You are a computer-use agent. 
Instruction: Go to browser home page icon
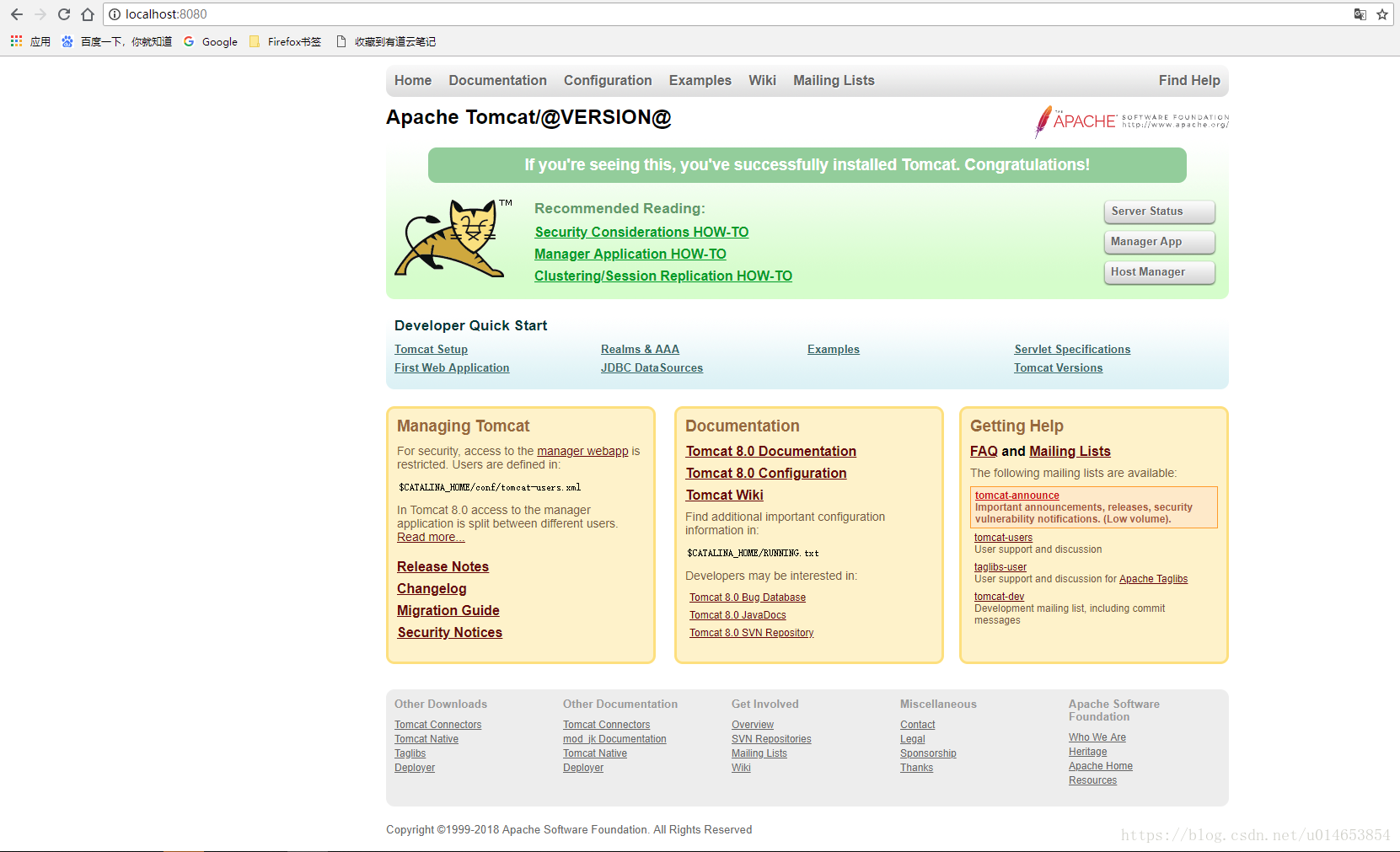tap(88, 14)
